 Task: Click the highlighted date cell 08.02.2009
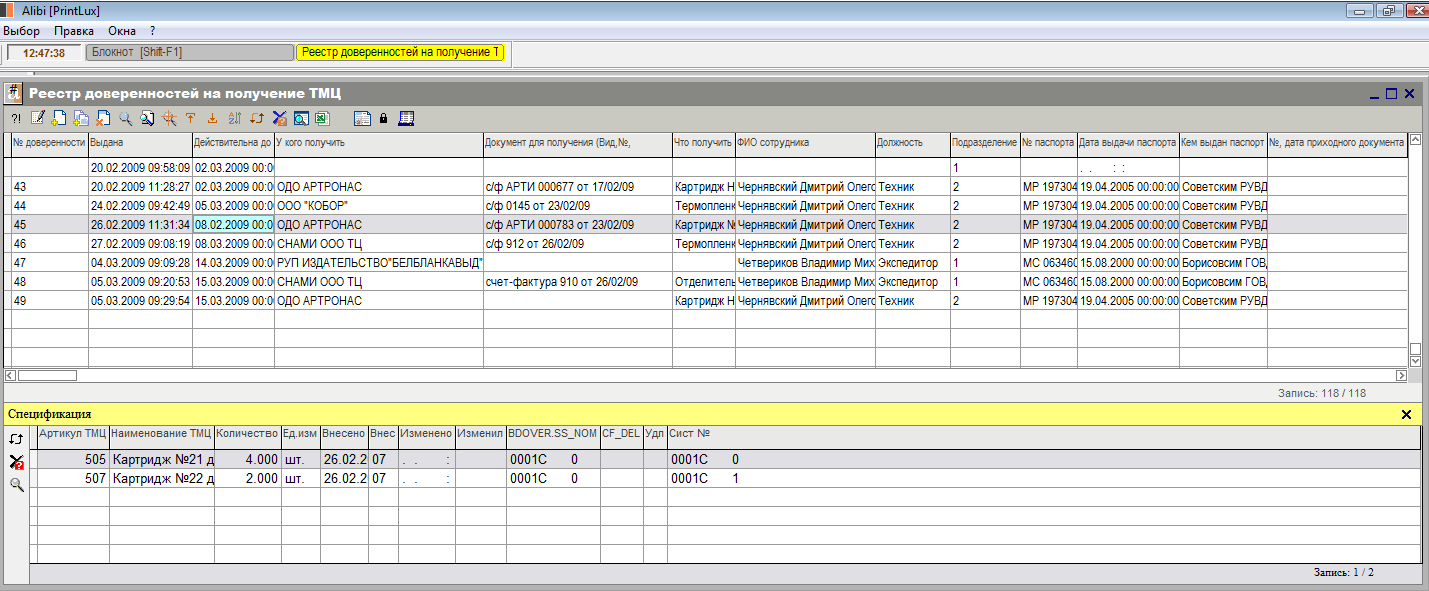coord(233,225)
